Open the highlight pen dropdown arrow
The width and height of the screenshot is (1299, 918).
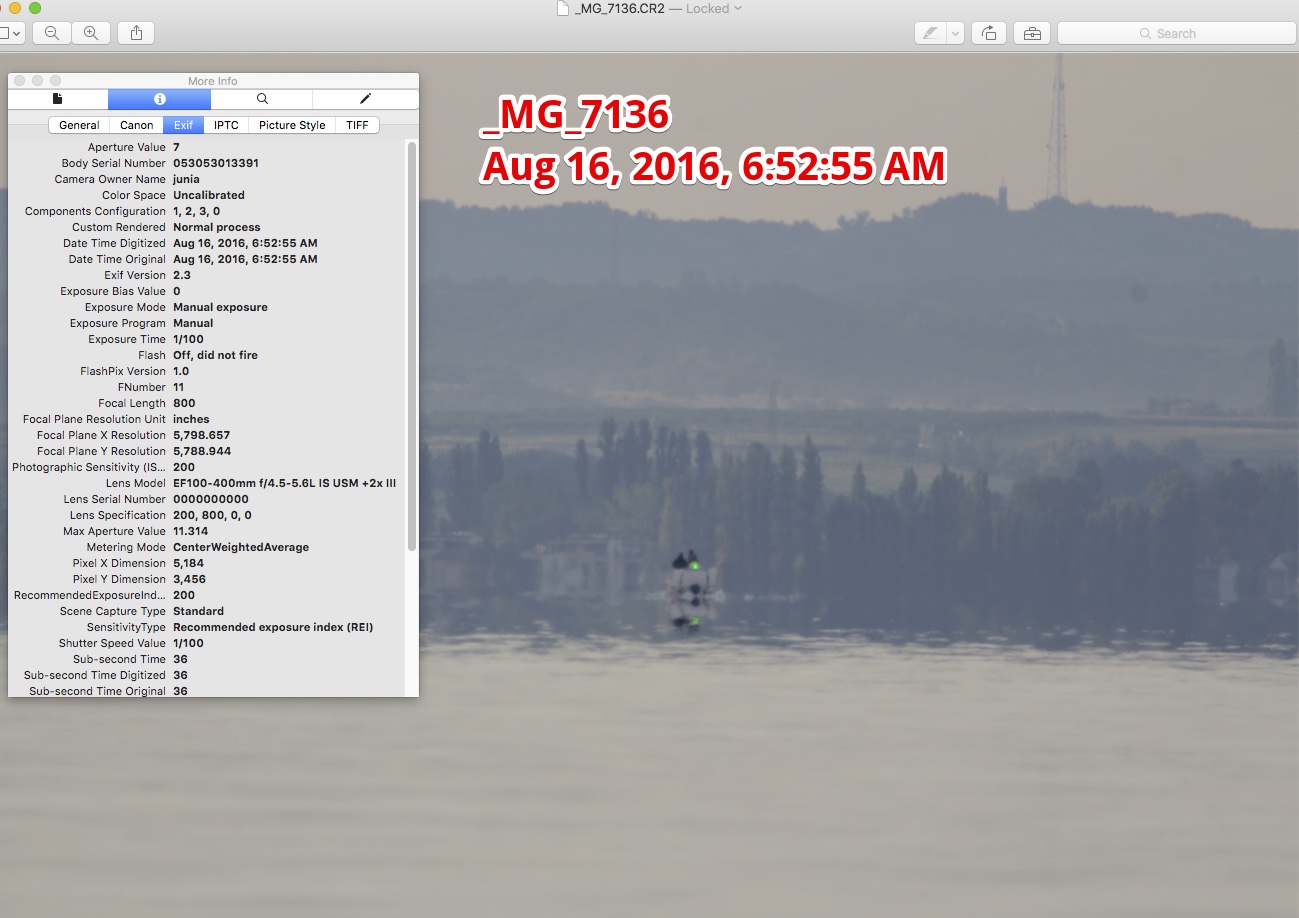(x=955, y=33)
